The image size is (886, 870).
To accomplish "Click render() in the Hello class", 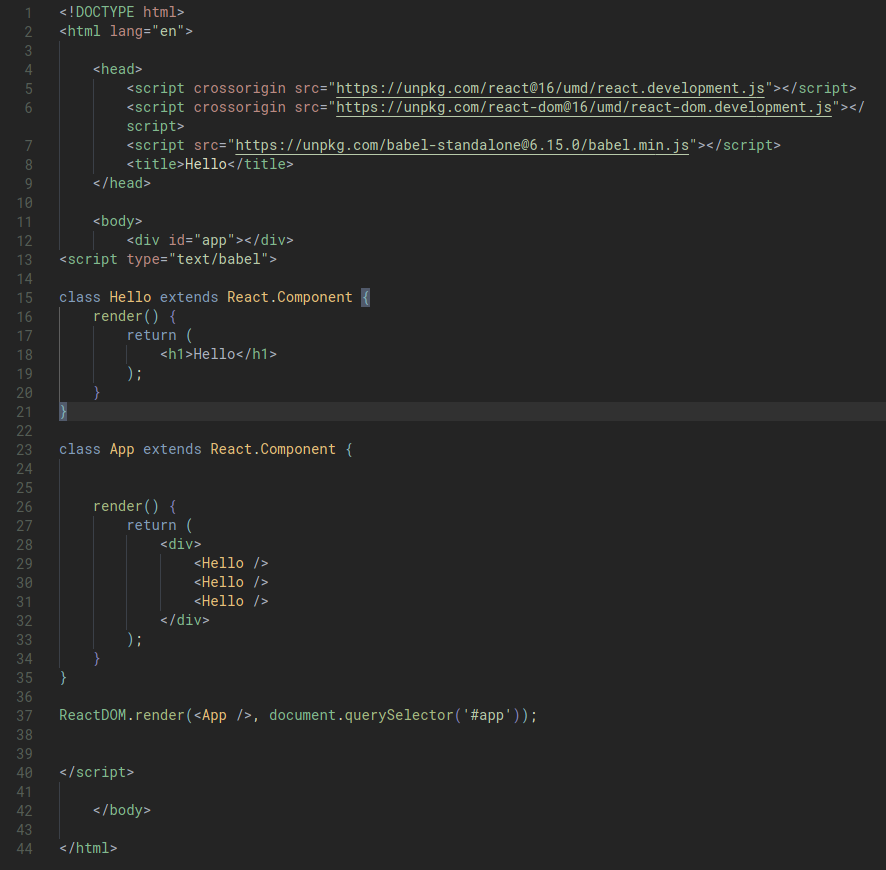I will [126, 316].
